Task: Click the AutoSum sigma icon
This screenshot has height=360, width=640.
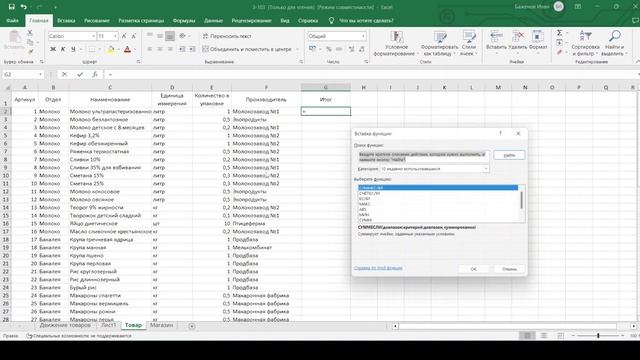Action: [560, 33]
